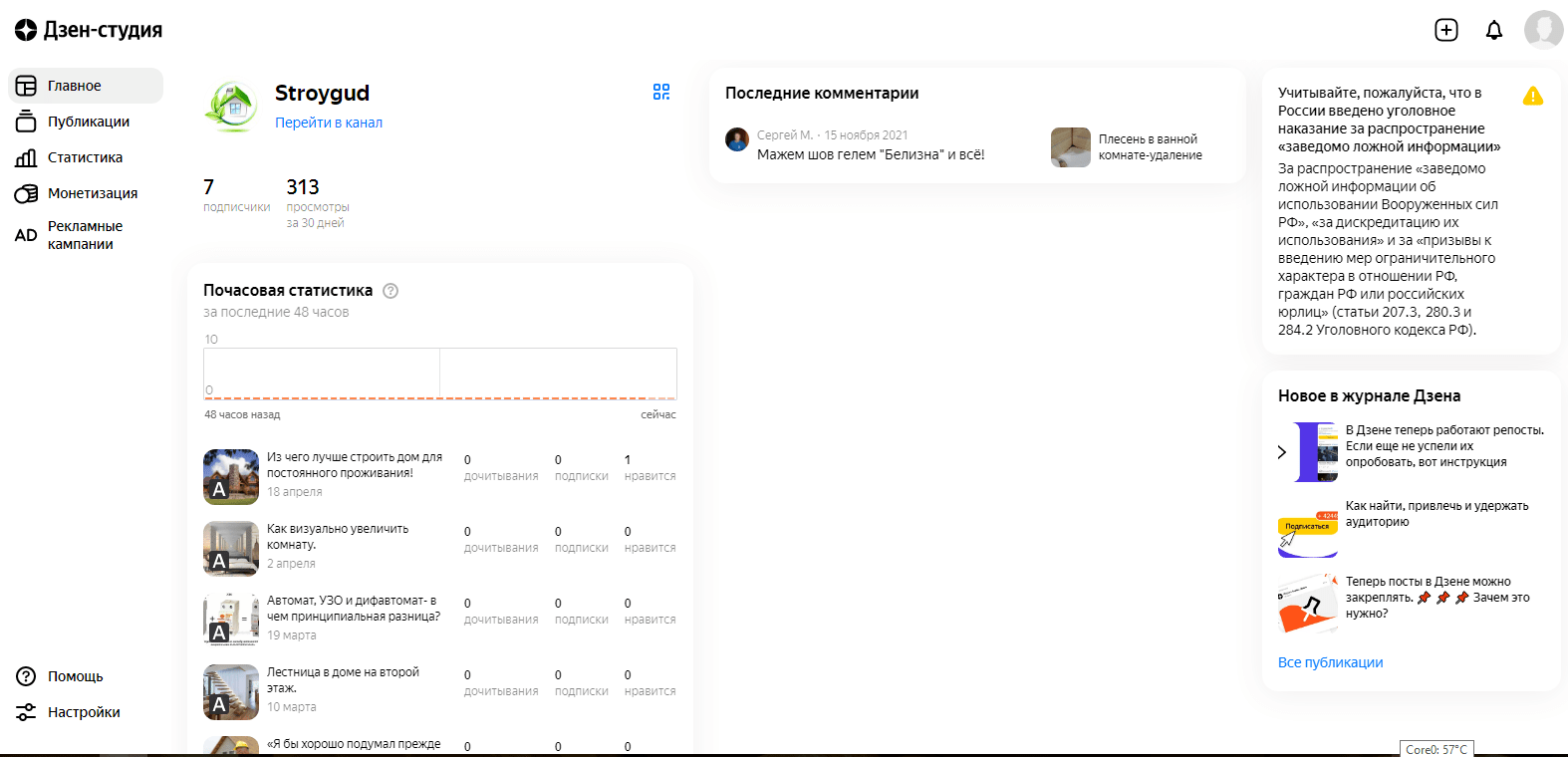Image resolution: width=1568 pixels, height=757 pixels.
Task: Open hourly statistics help tooltip icon
Action: (391, 291)
